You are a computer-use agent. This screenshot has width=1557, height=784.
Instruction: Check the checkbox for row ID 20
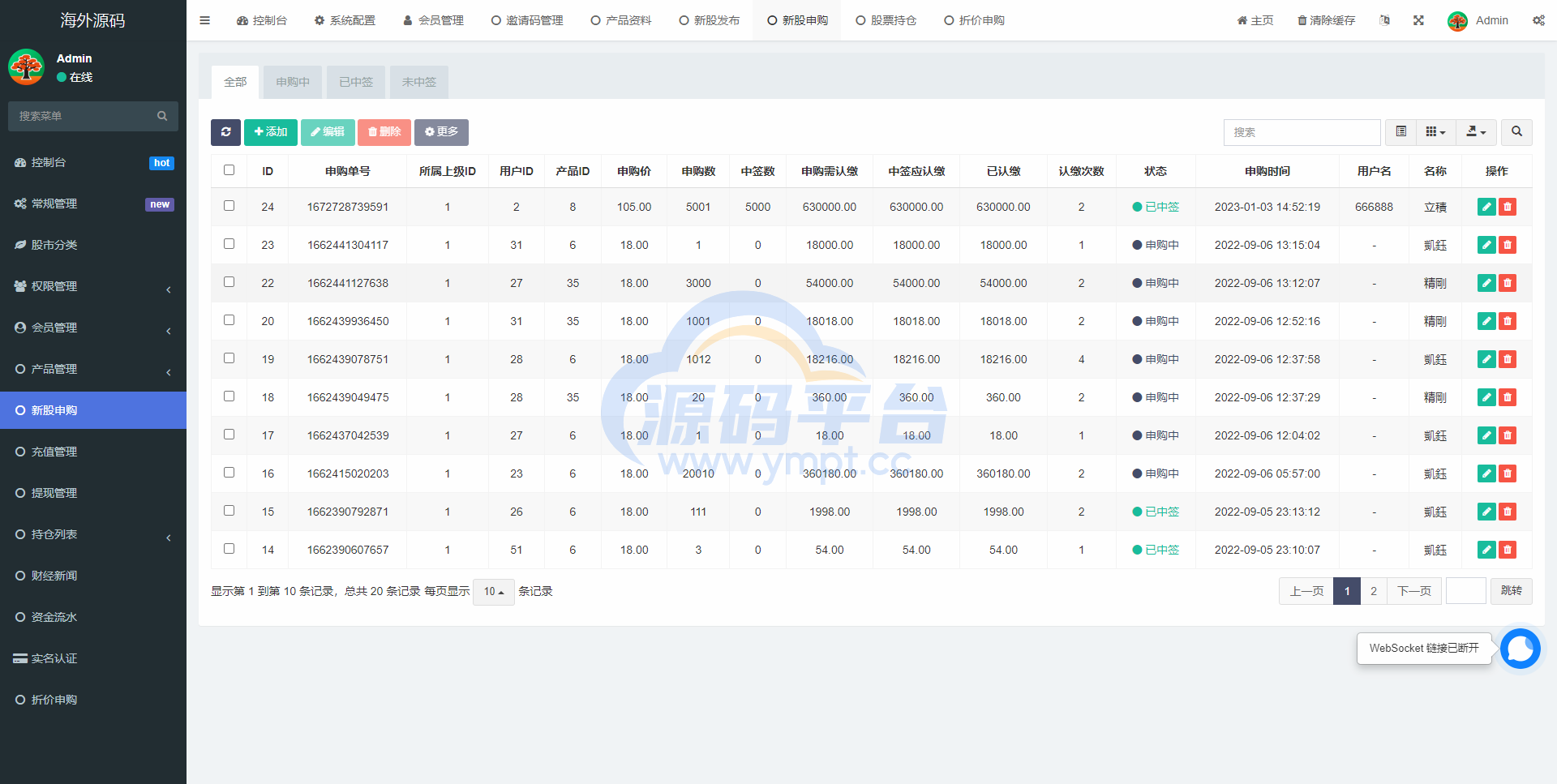click(229, 320)
